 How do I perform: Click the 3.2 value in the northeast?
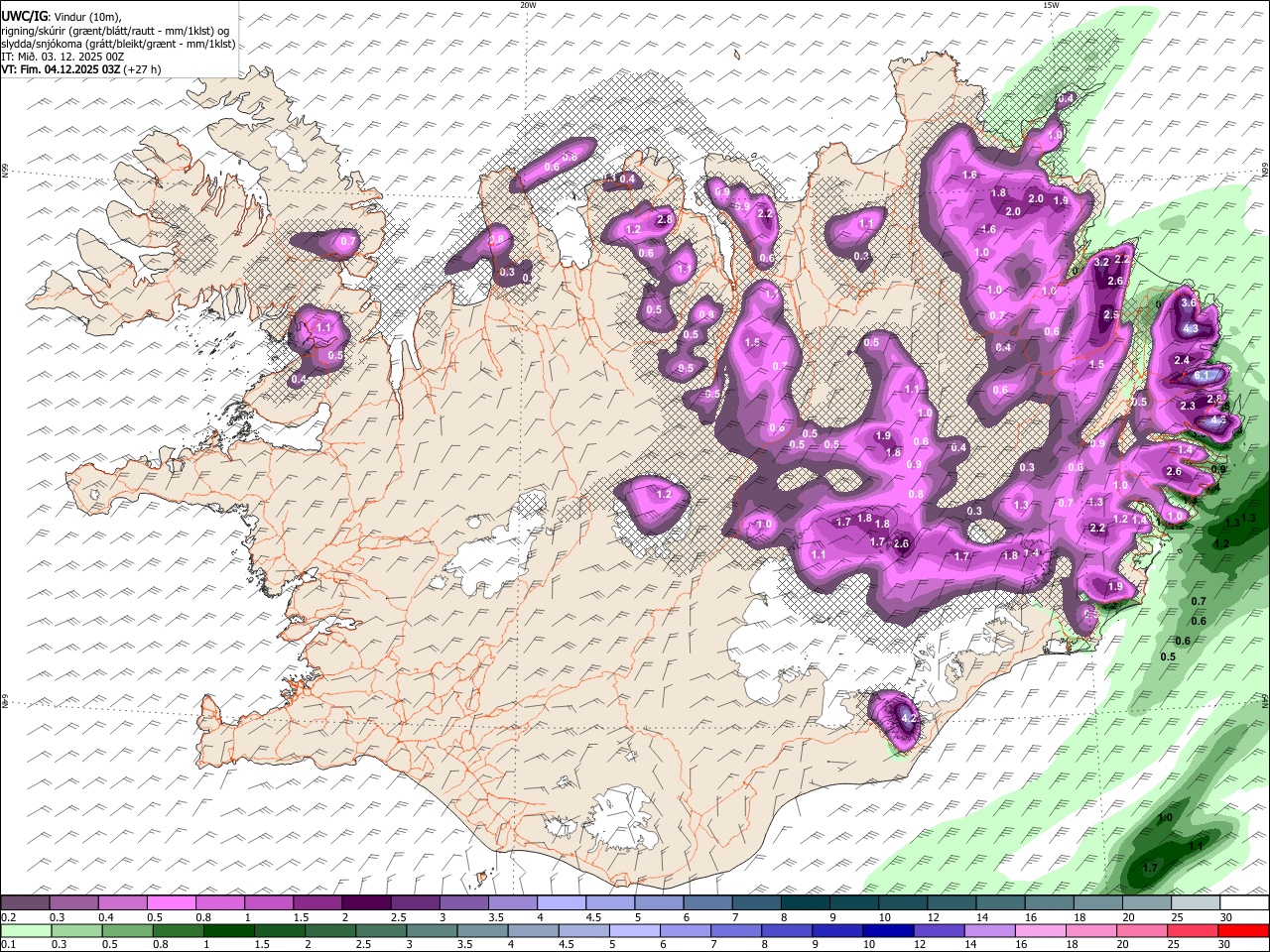pos(1101,263)
